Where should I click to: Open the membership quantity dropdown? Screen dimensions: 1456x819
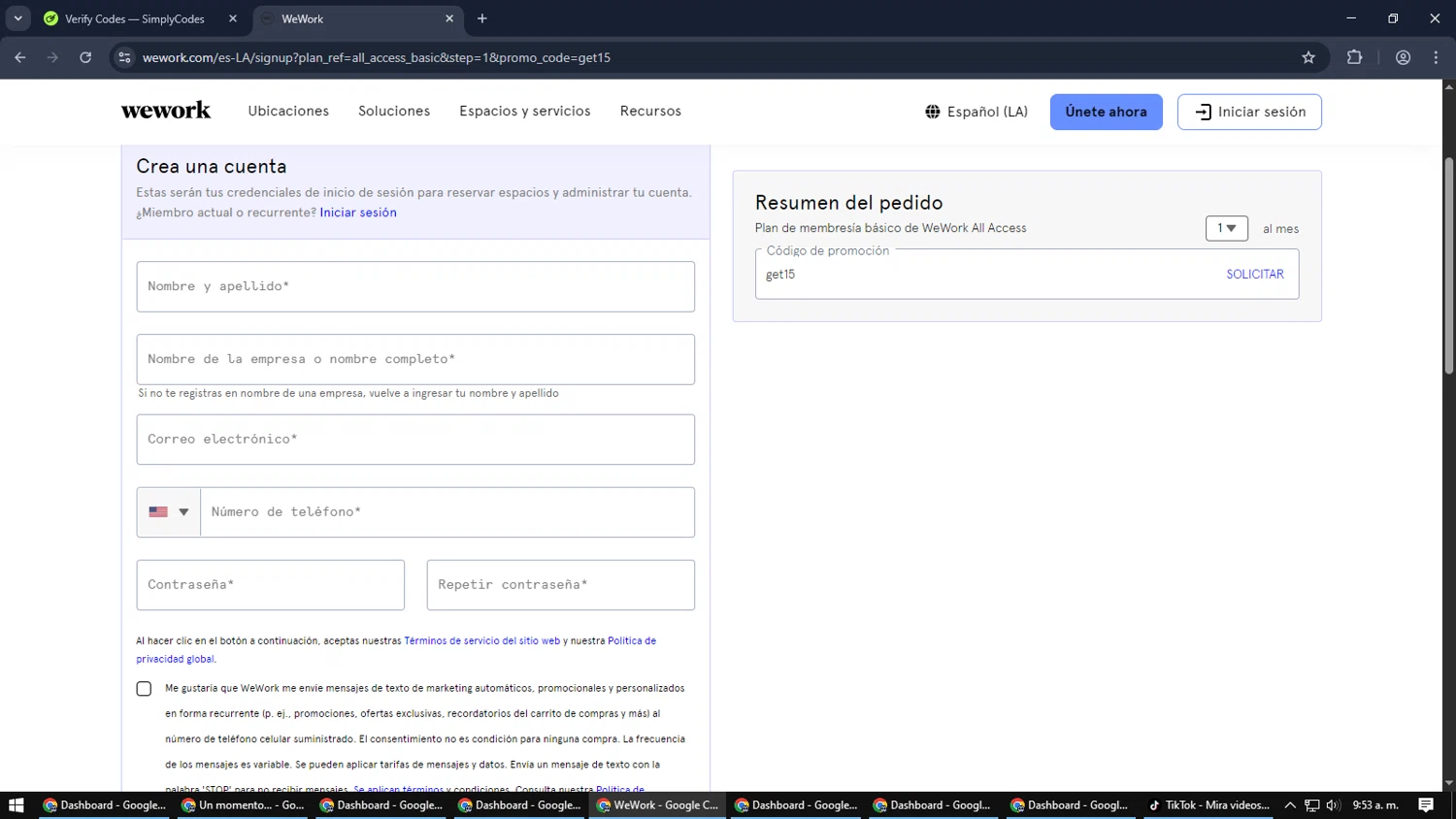[1227, 228]
